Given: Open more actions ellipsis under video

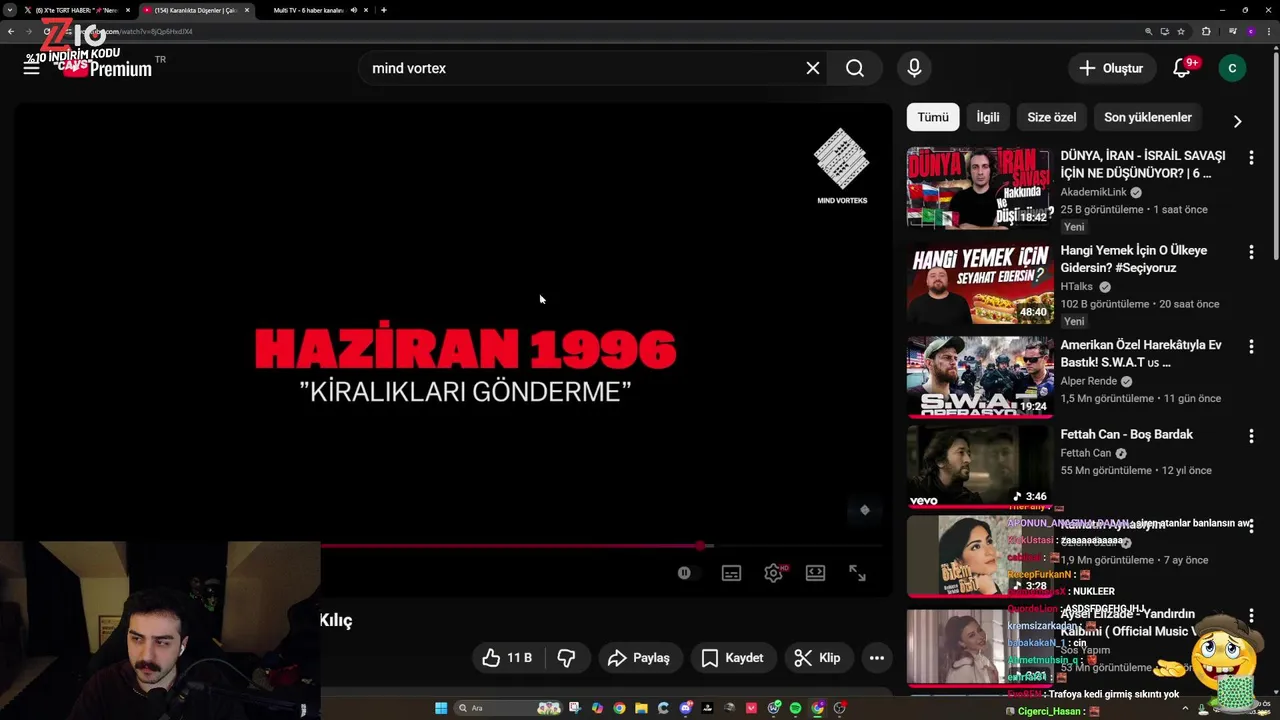Looking at the screenshot, I should click(x=876, y=657).
